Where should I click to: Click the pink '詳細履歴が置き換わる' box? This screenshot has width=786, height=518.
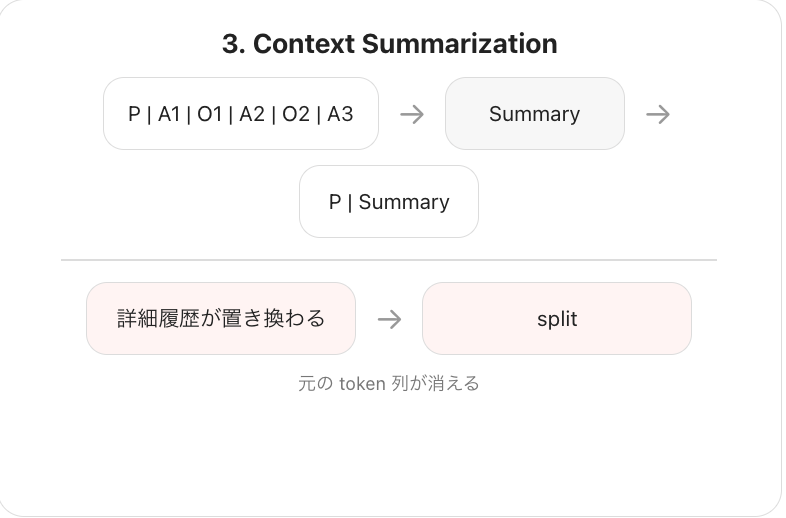(x=221, y=318)
